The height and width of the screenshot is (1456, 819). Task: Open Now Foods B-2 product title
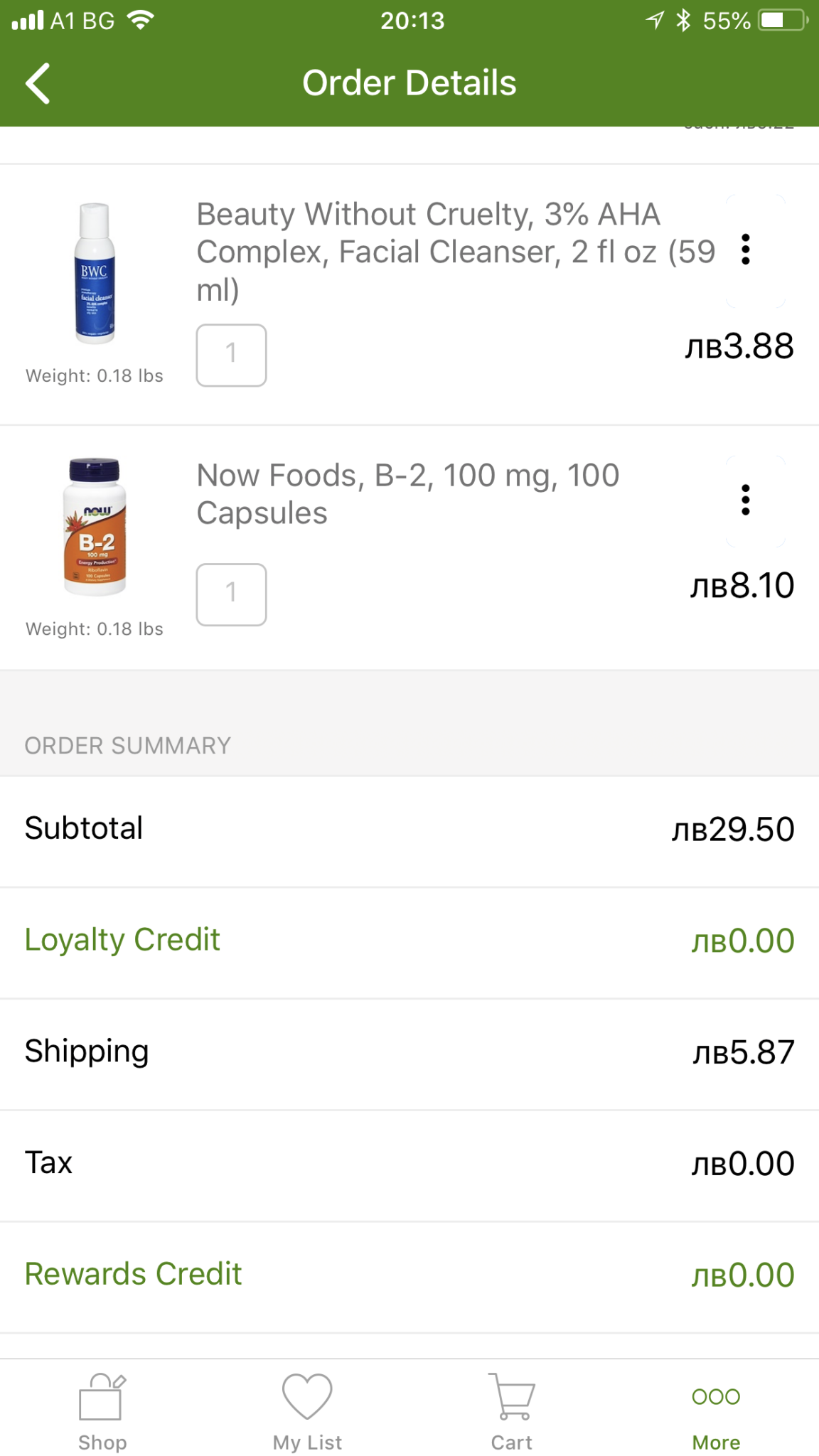[x=407, y=493]
